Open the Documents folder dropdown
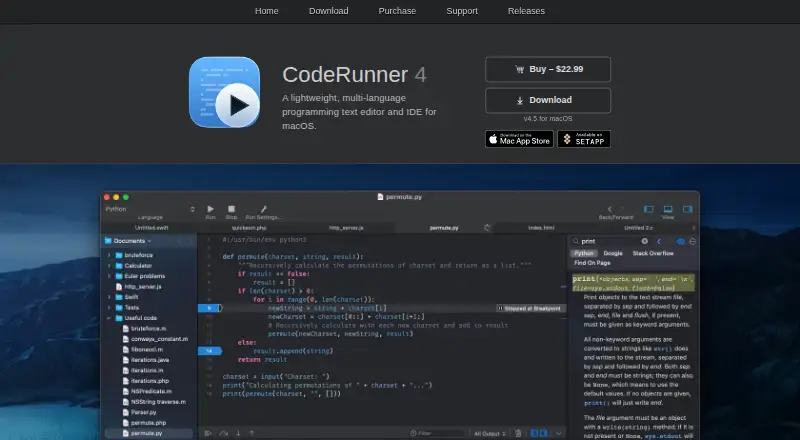 pos(129,241)
